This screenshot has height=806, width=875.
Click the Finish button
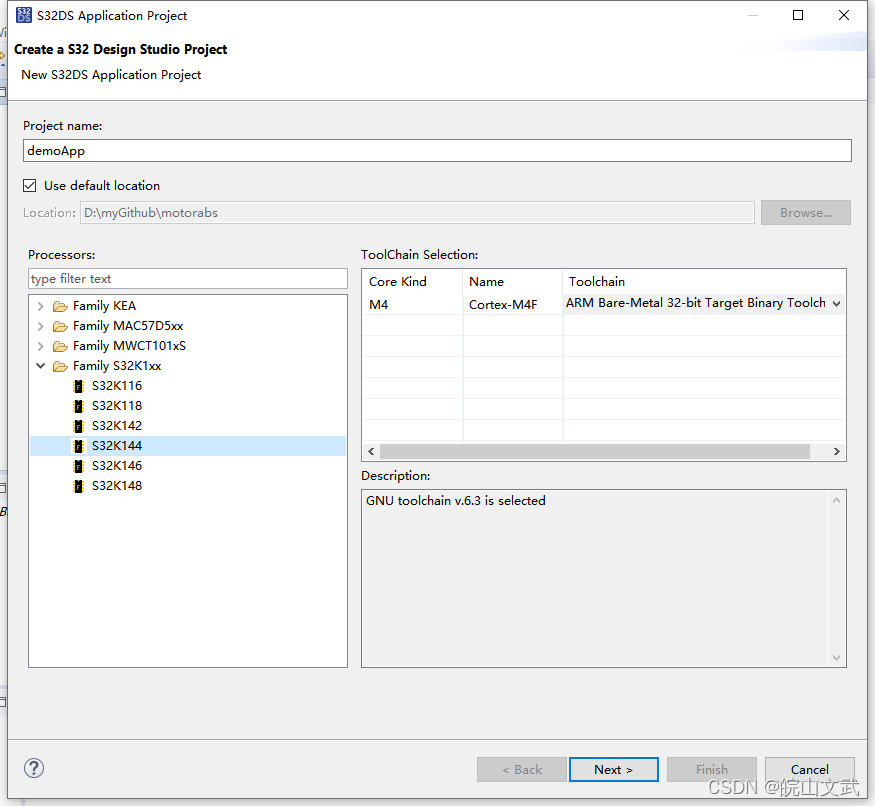[x=711, y=770]
